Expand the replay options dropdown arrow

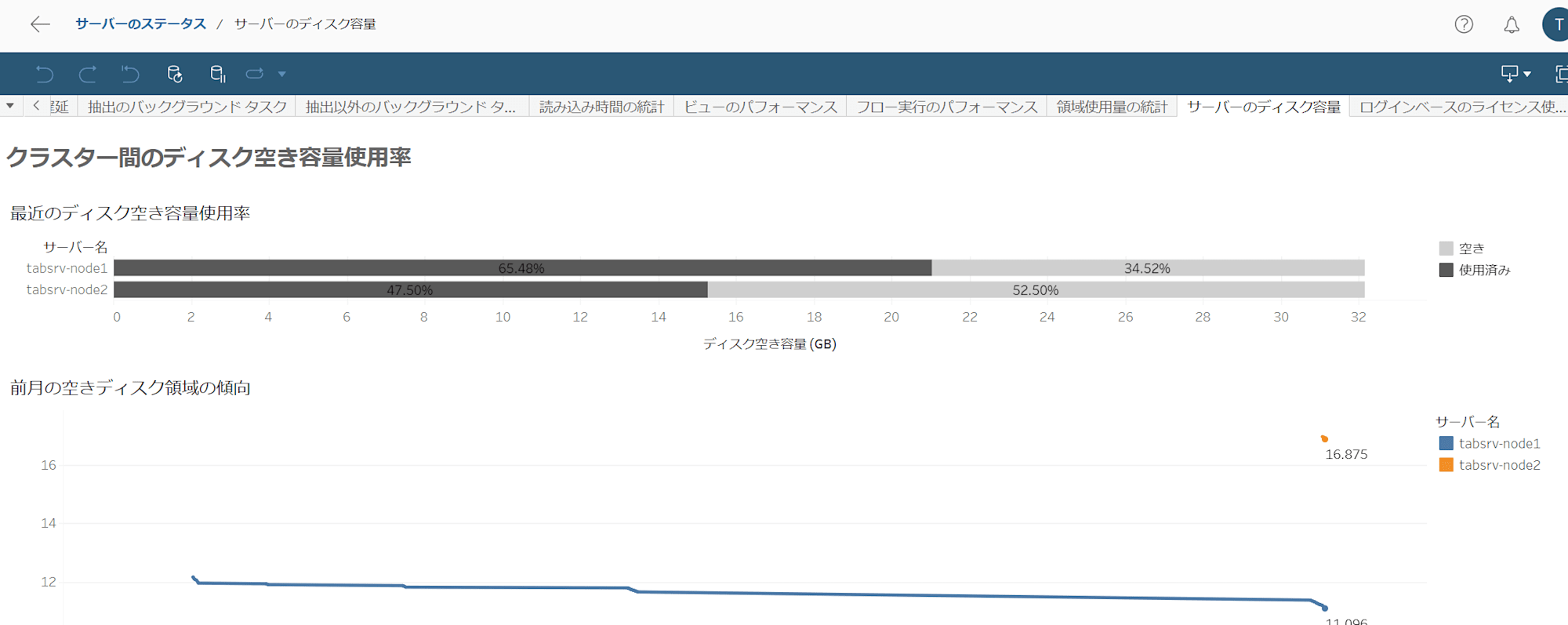(x=281, y=74)
